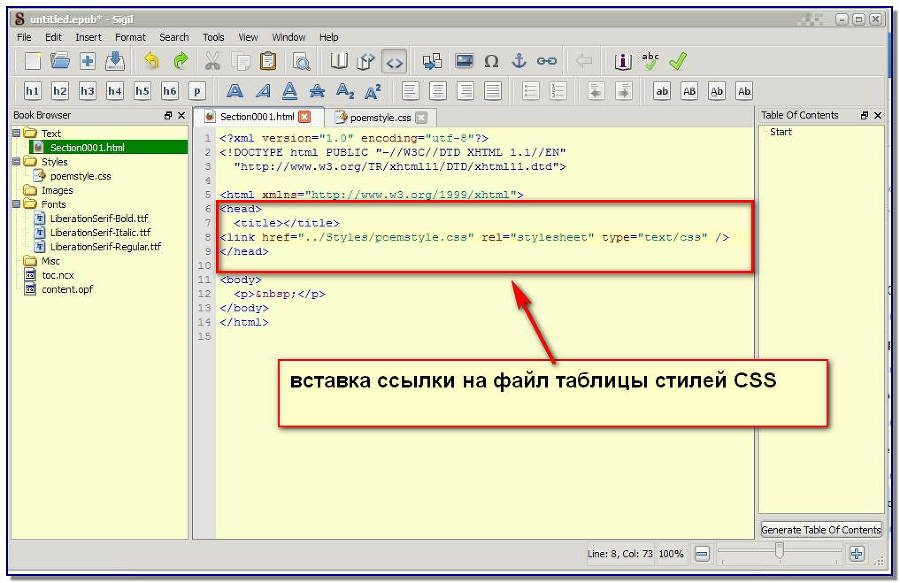
Task: Copy selection using the copy icon
Action: [x=240, y=61]
